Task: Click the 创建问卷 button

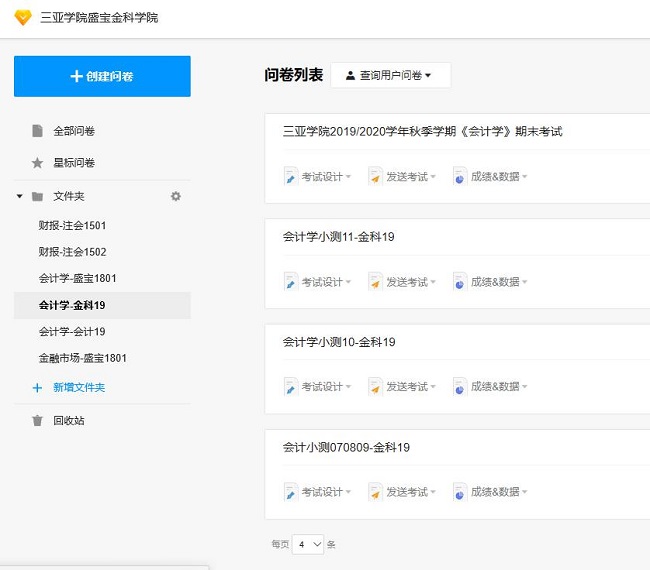Action: [x=102, y=76]
